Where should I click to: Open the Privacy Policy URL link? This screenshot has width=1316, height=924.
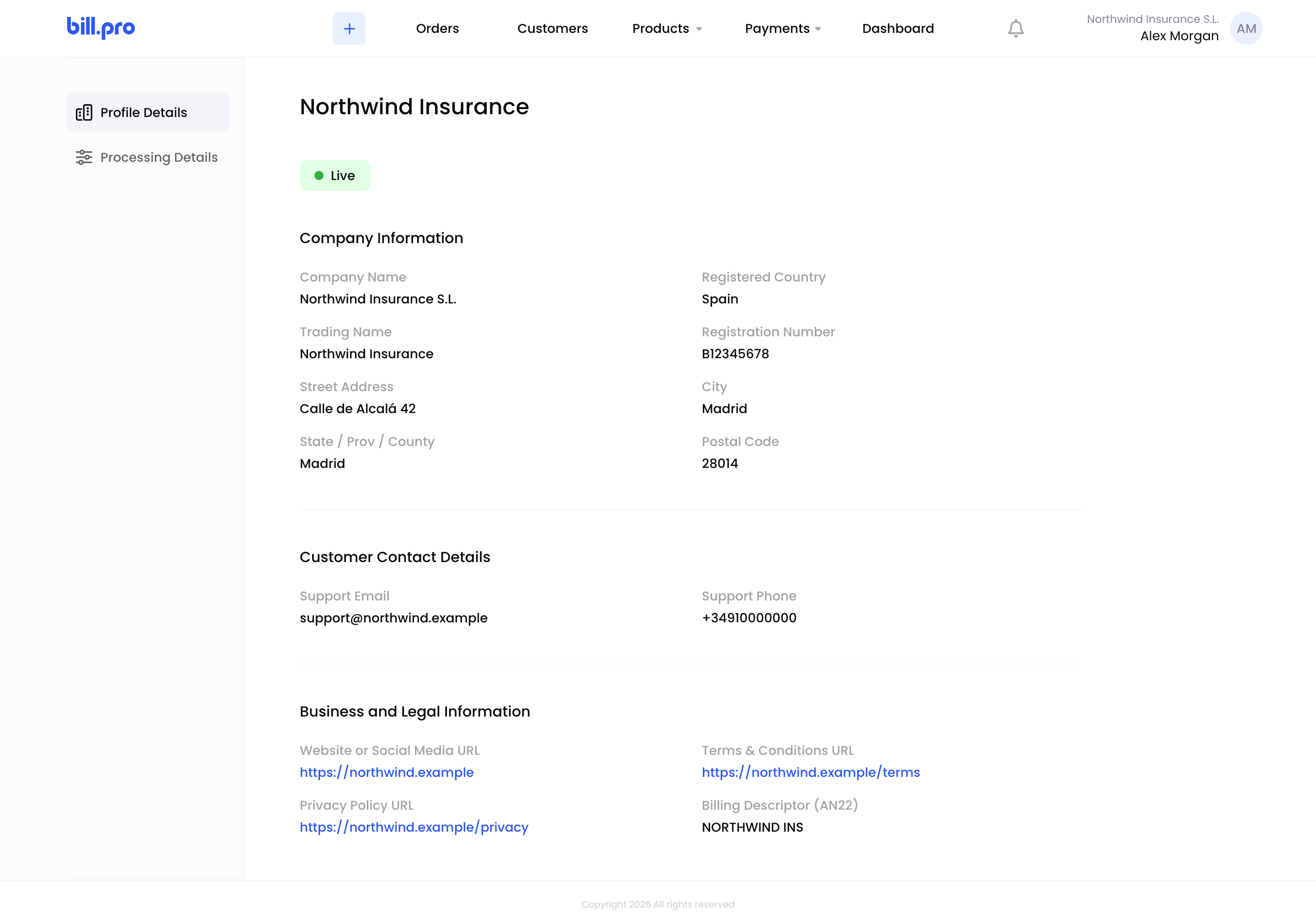pos(414,827)
